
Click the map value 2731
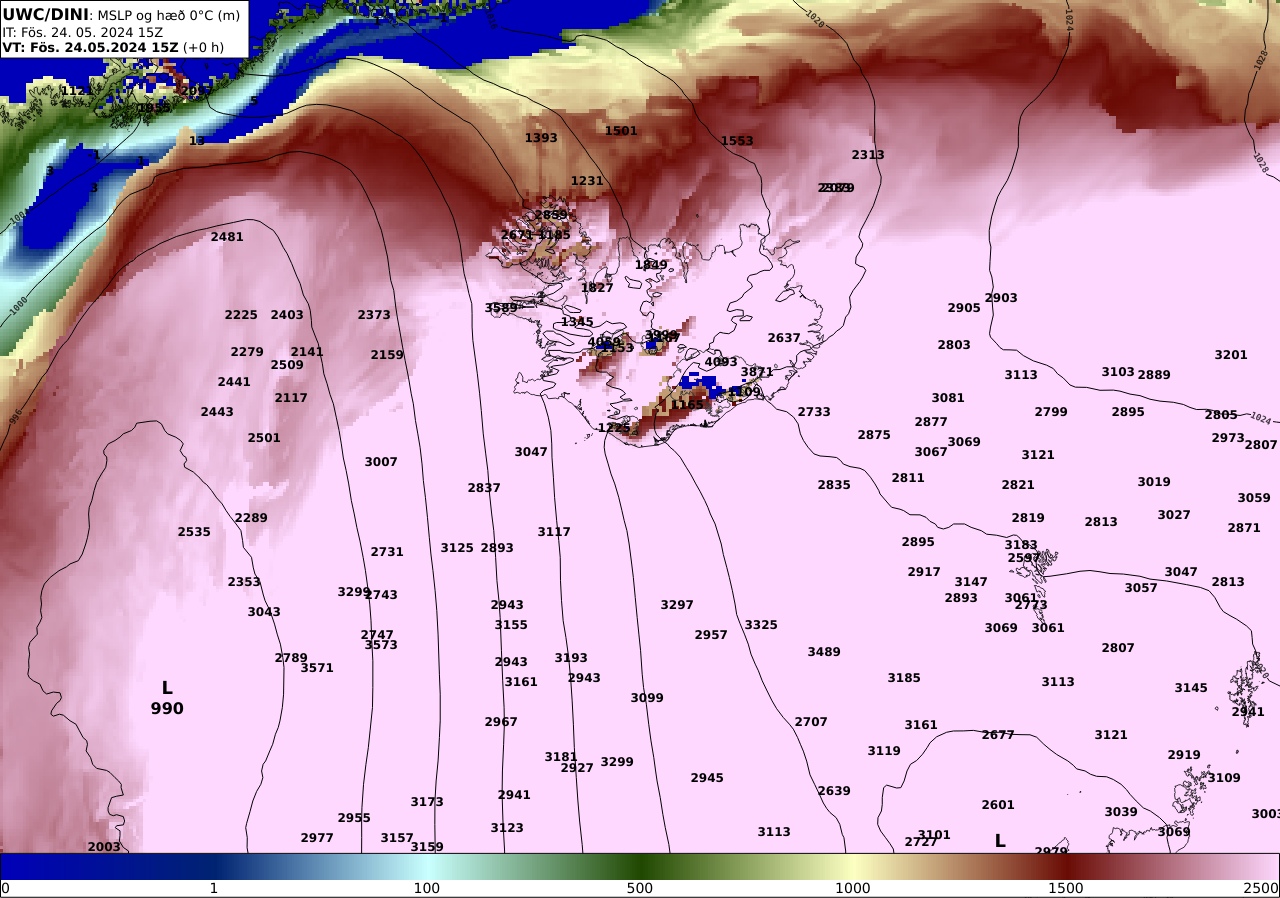click(387, 552)
